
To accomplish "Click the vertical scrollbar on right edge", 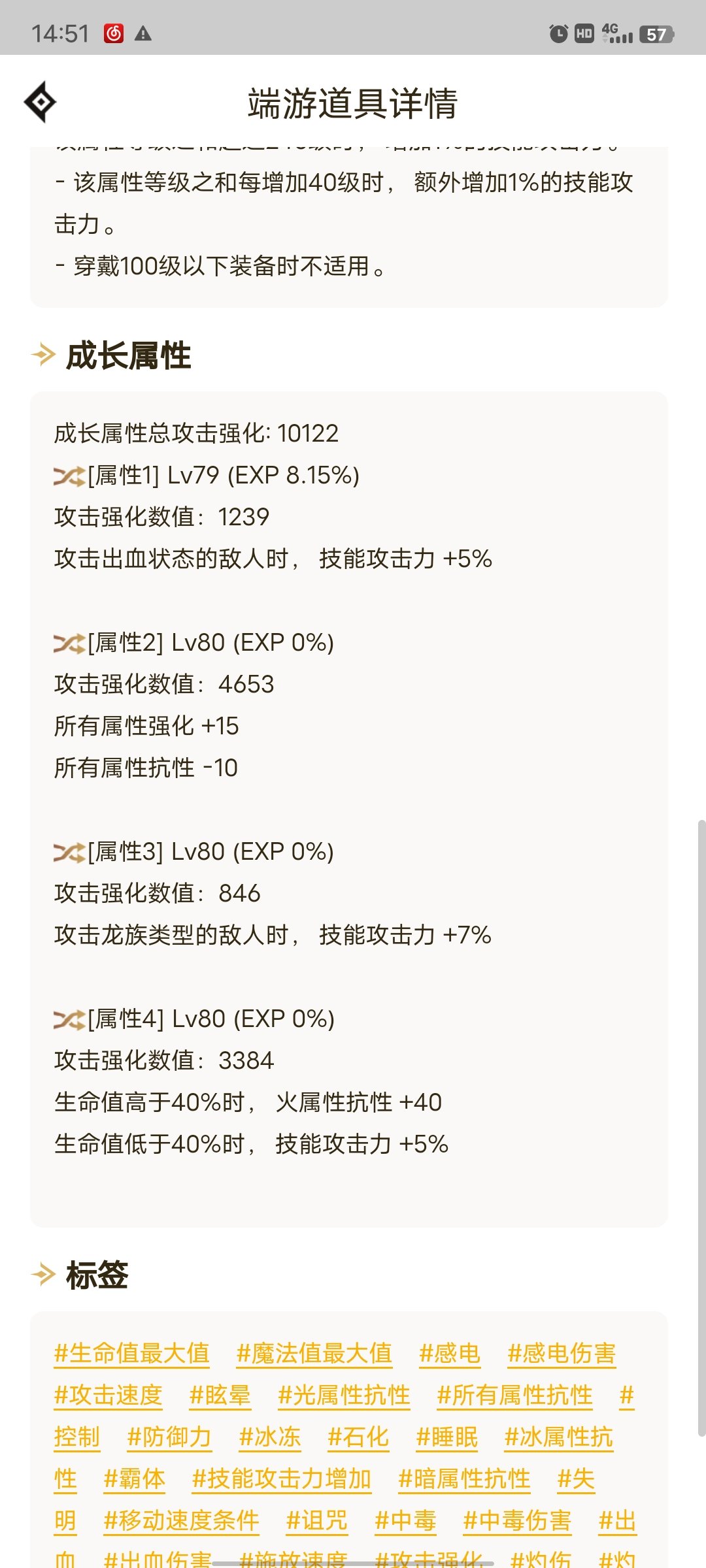I will (x=701, y=1127).
